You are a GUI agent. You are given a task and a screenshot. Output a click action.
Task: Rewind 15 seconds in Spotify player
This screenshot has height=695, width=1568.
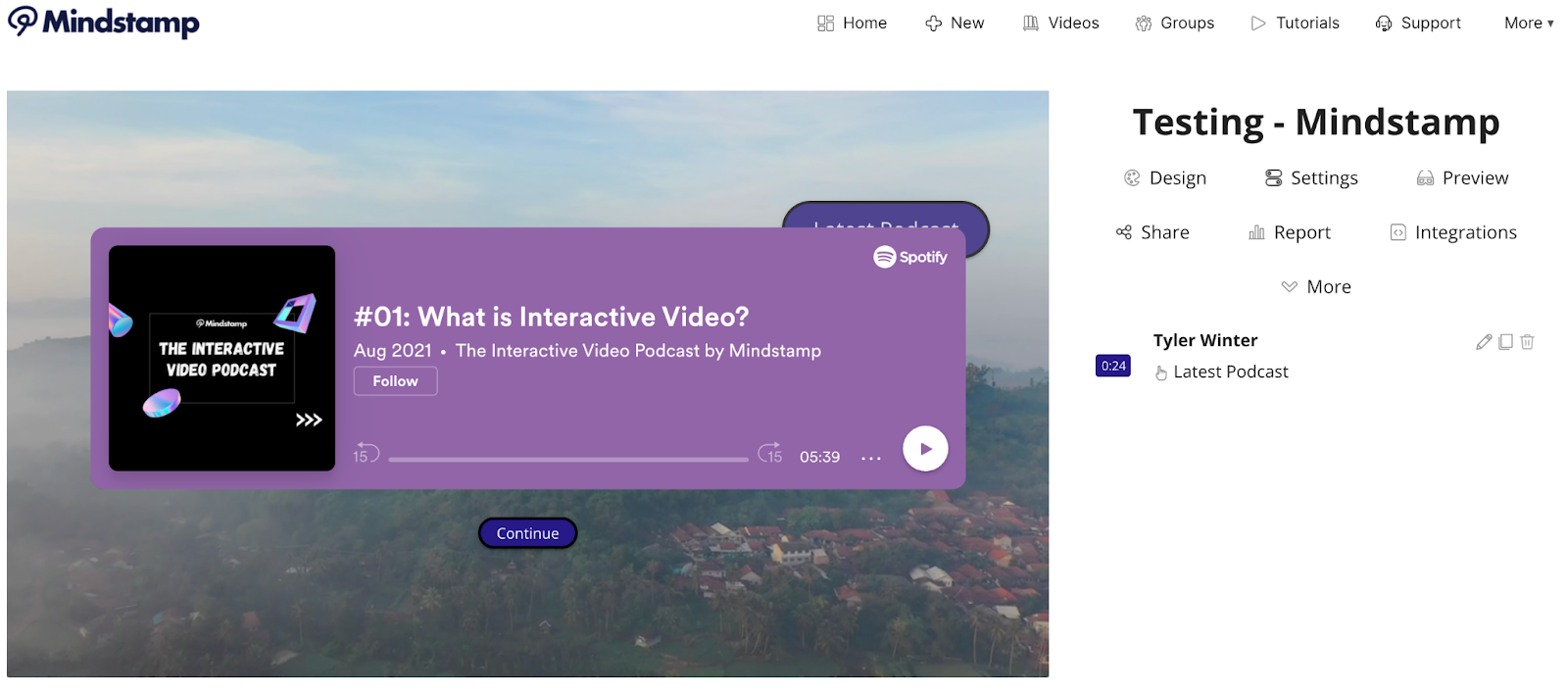coord(366,452)
